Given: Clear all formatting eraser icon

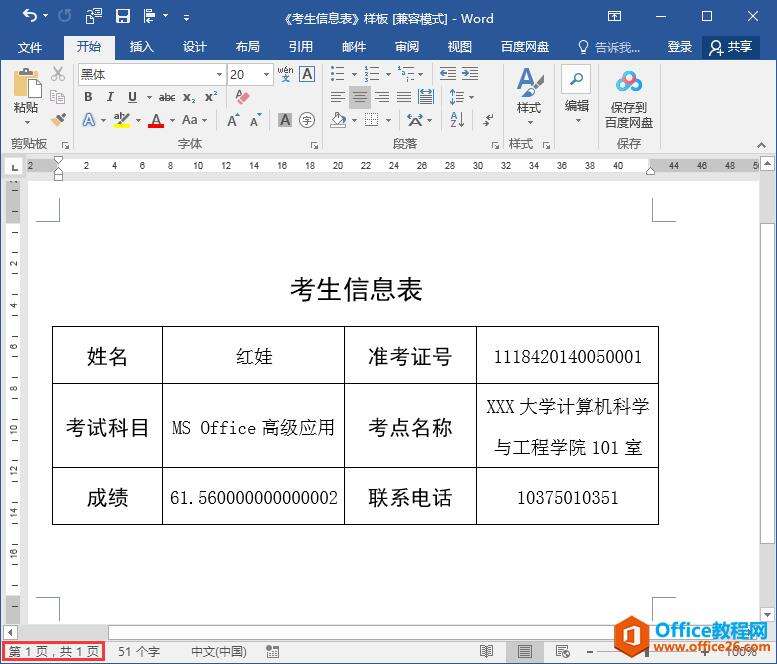Looking at the screenshot, I should [x=242, y=97].
